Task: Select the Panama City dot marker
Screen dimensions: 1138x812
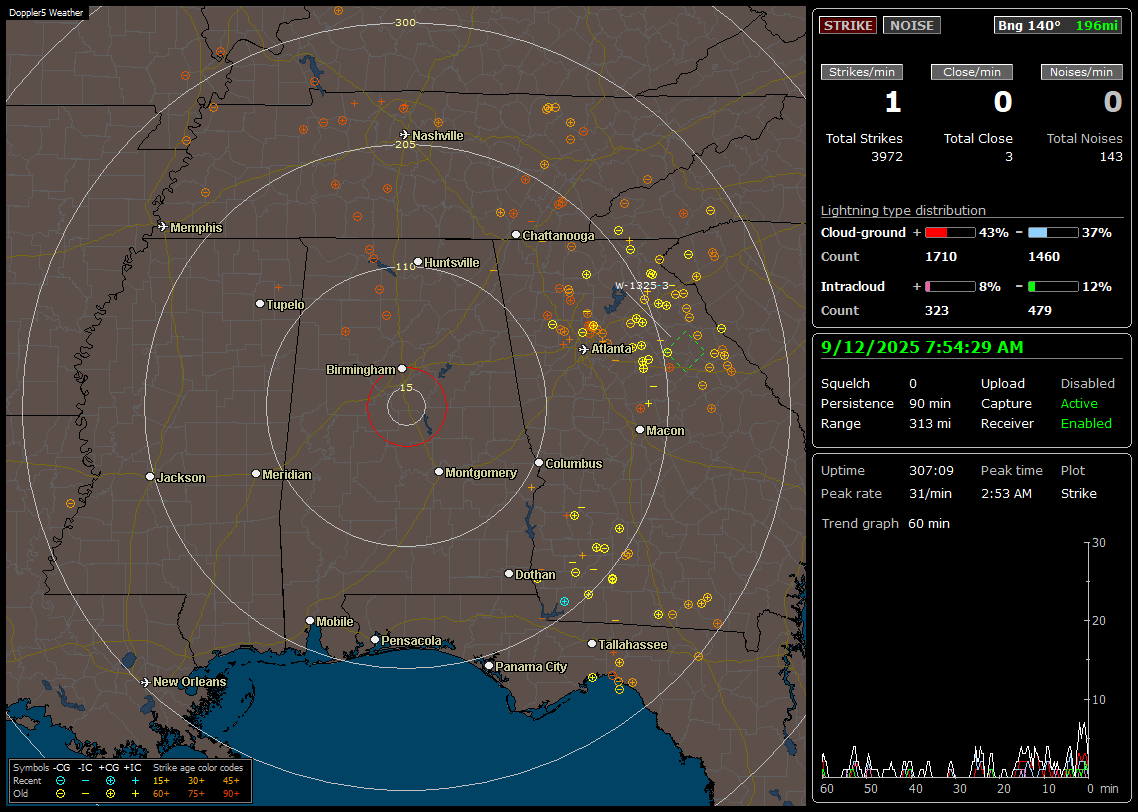Action: pyautogui.click(x=488, y=665)
